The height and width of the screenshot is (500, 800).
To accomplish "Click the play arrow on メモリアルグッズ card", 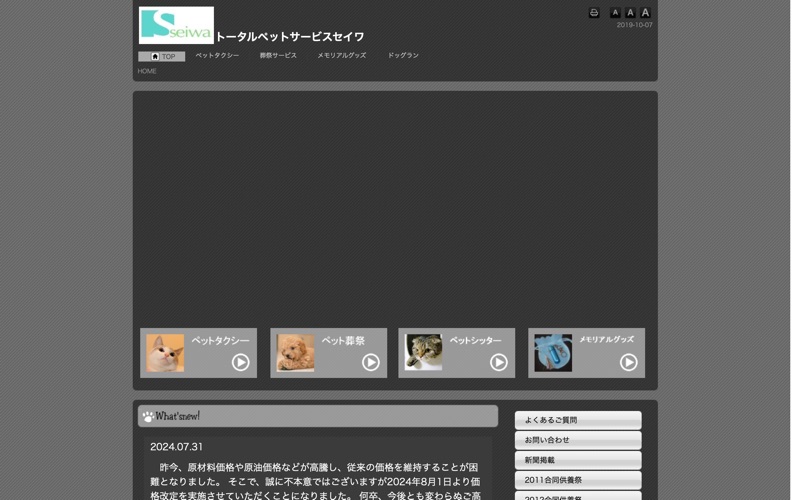I will click(x=629, y=362).
